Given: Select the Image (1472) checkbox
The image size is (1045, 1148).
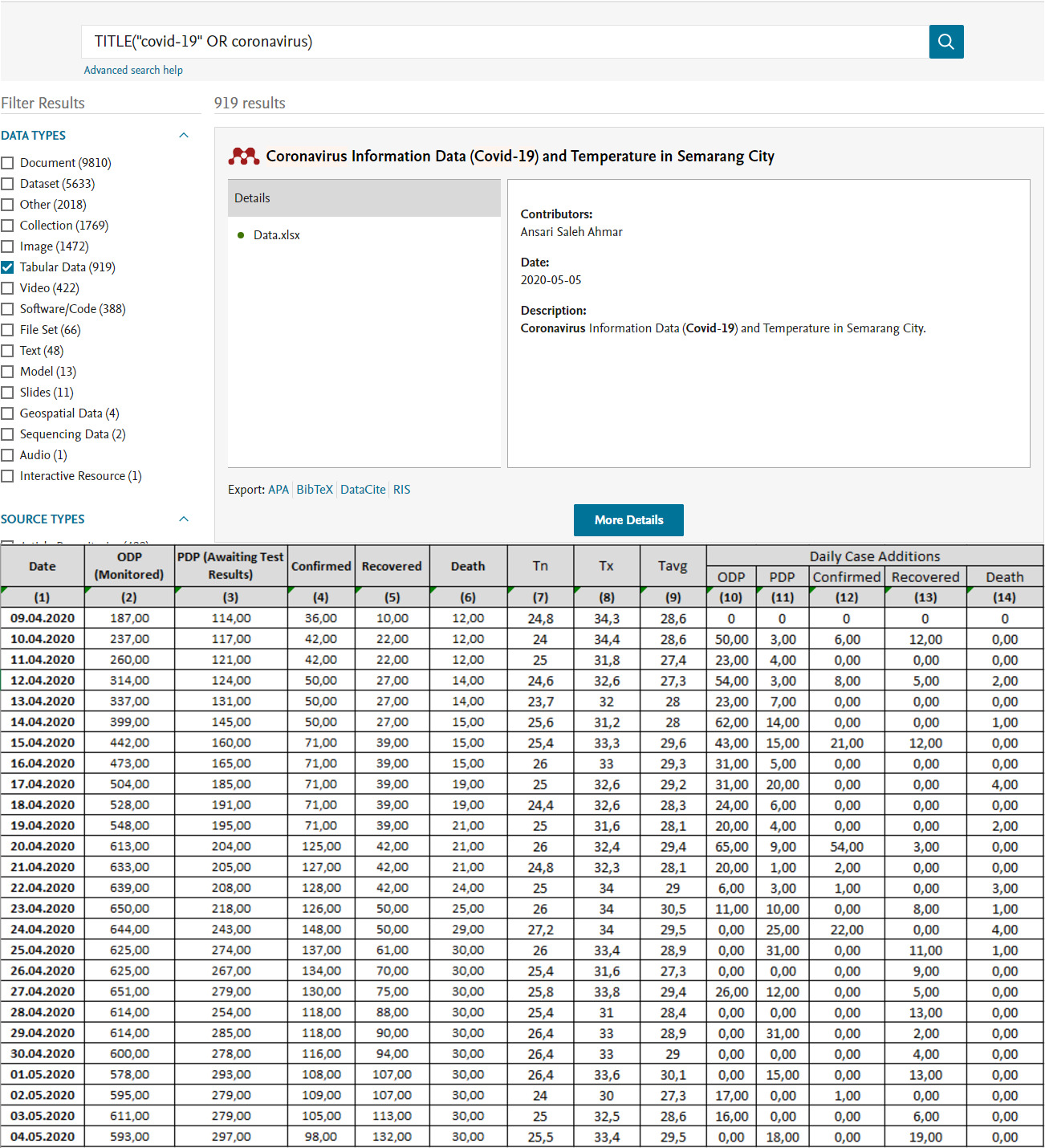Looking at the screenshot, I should pyautogui.click(x=7, y=246).
